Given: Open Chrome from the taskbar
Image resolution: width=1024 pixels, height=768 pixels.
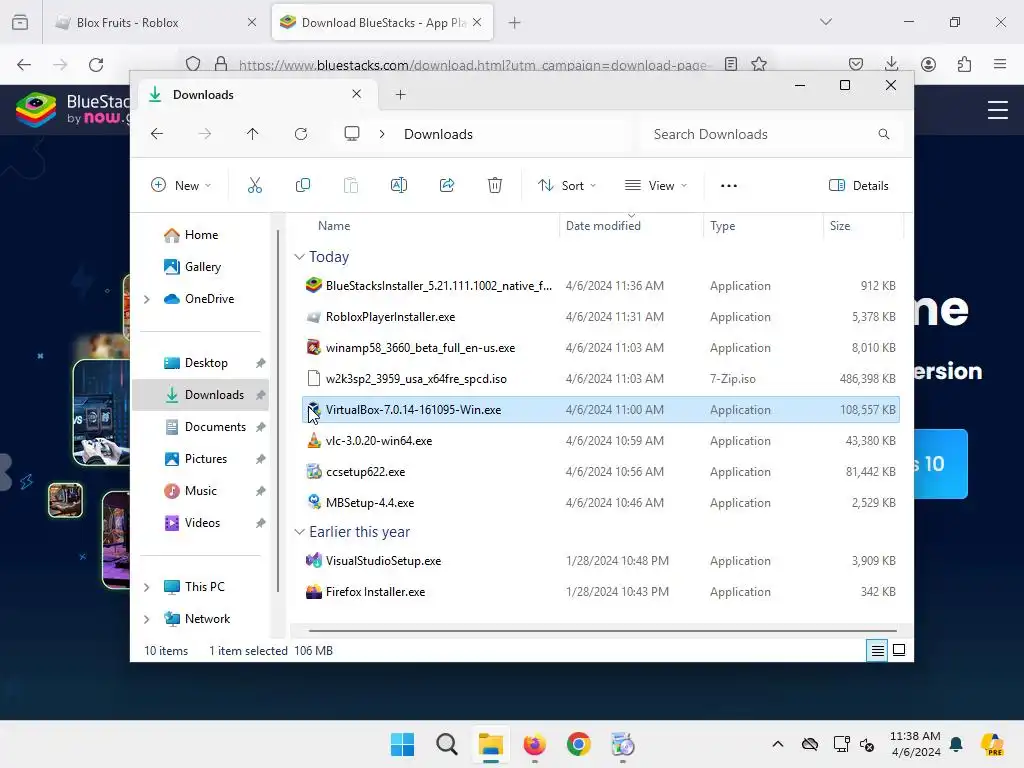Looking at the screenshot, I should [x=579, y=744].
